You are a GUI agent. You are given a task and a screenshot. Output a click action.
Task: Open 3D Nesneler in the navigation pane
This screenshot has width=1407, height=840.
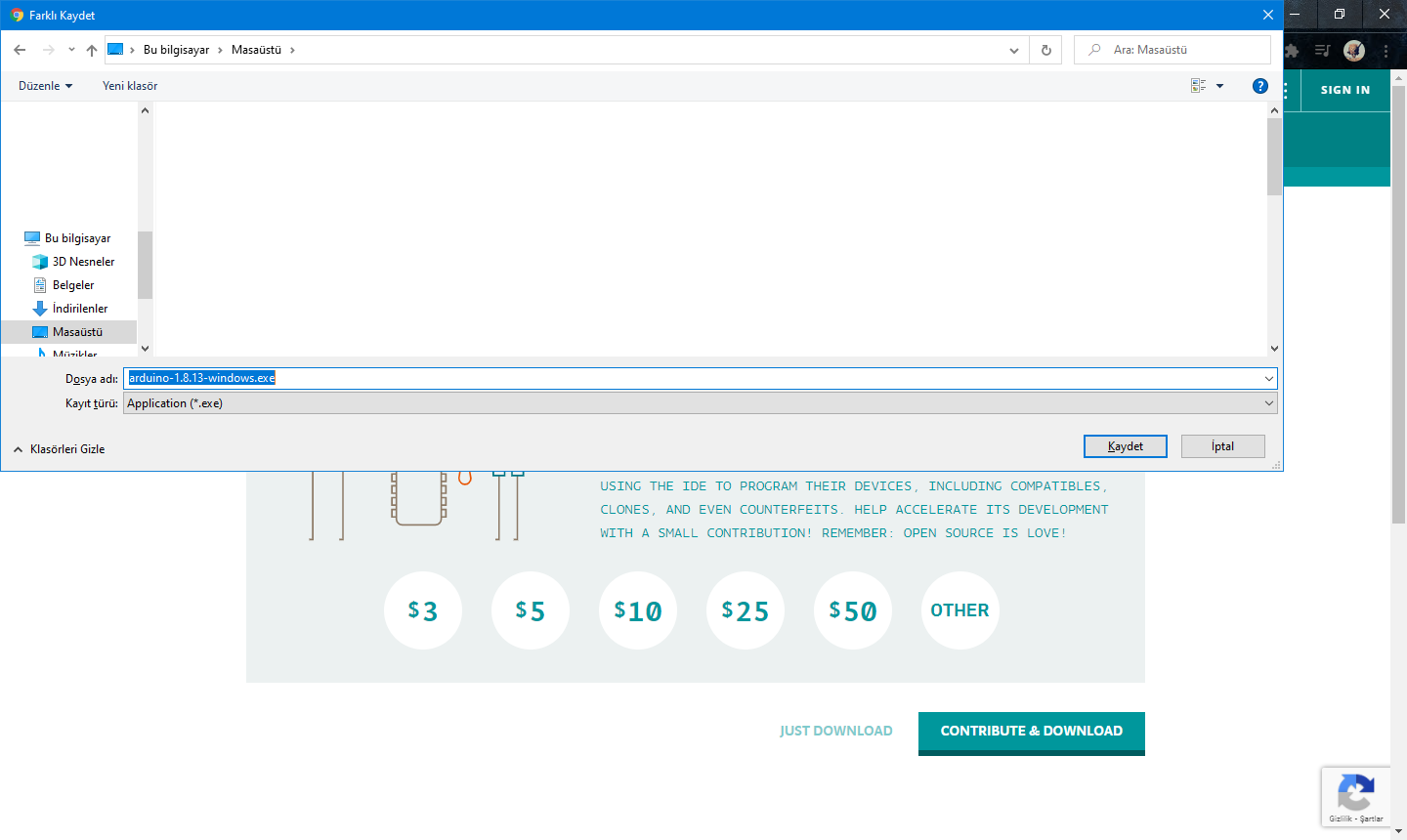pos(83,262)
